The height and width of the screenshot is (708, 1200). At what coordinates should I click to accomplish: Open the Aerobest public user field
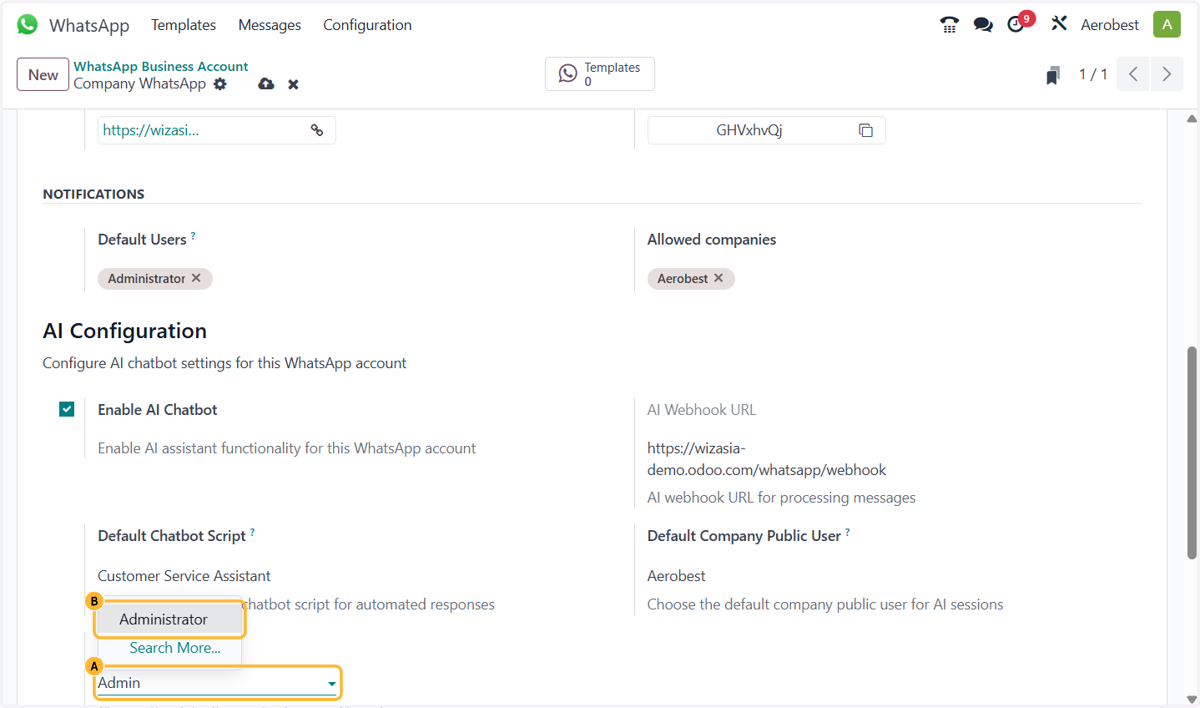[x=676, y=576]
